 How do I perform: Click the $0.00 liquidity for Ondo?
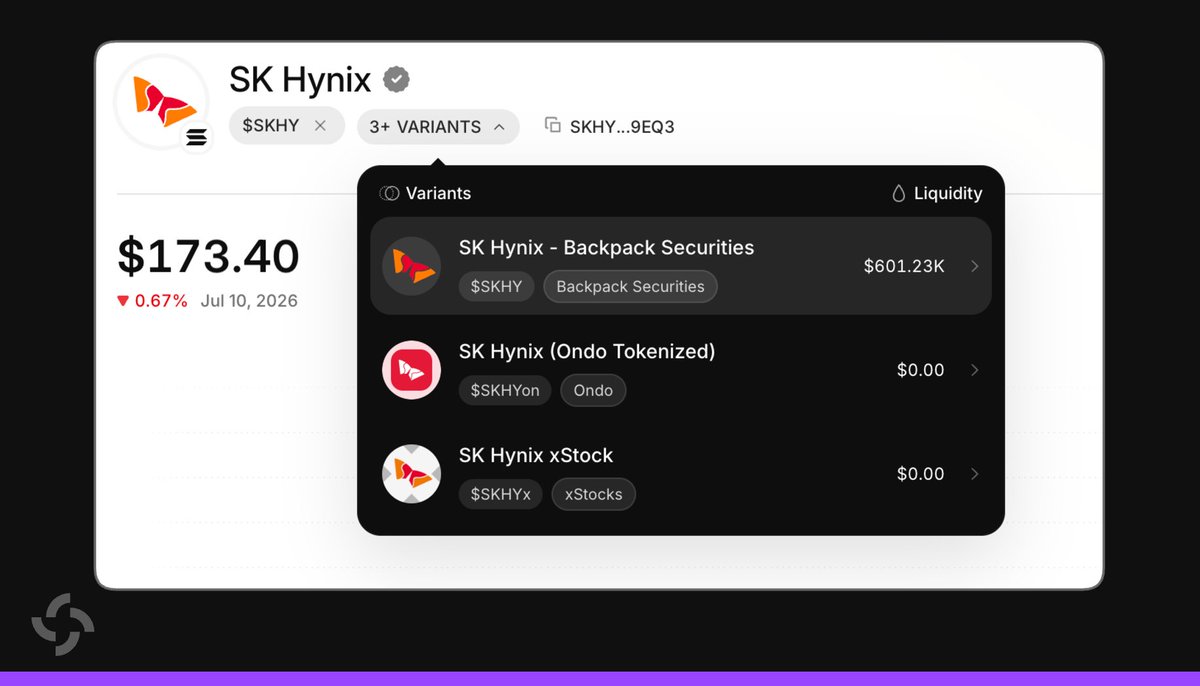[x=920, y=370]
